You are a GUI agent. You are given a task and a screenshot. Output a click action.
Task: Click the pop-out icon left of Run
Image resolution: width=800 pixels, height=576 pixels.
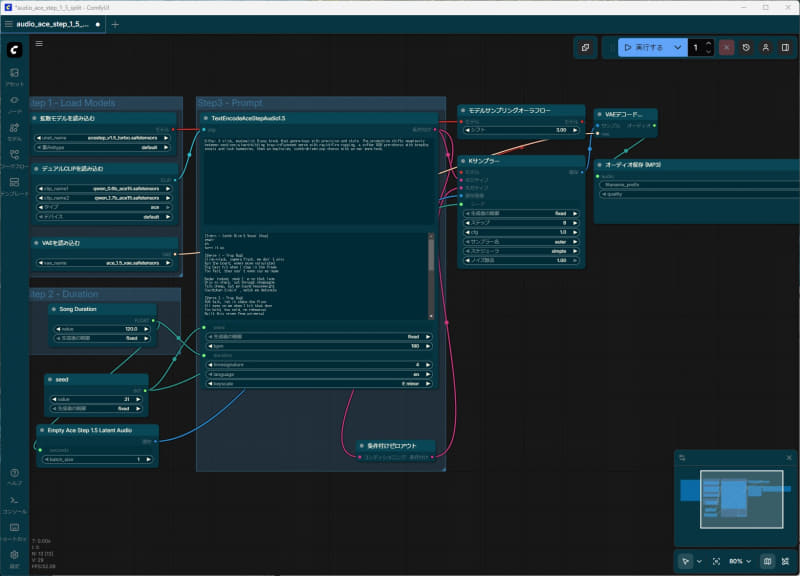tap(585, 47)
